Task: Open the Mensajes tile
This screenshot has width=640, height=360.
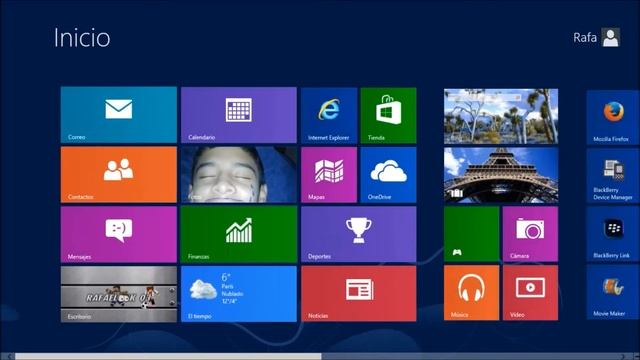Action: [x=119, y=234]
